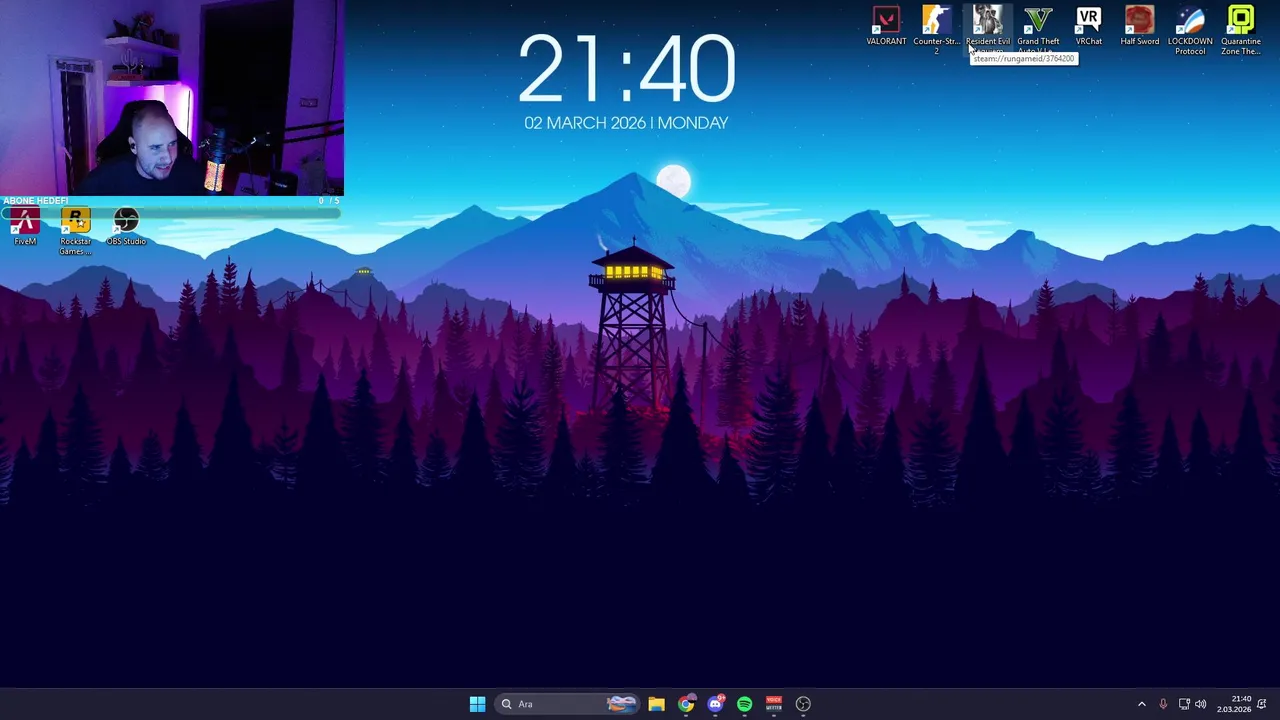Select the OBS Studio desktop shortcut

(126, 227)
